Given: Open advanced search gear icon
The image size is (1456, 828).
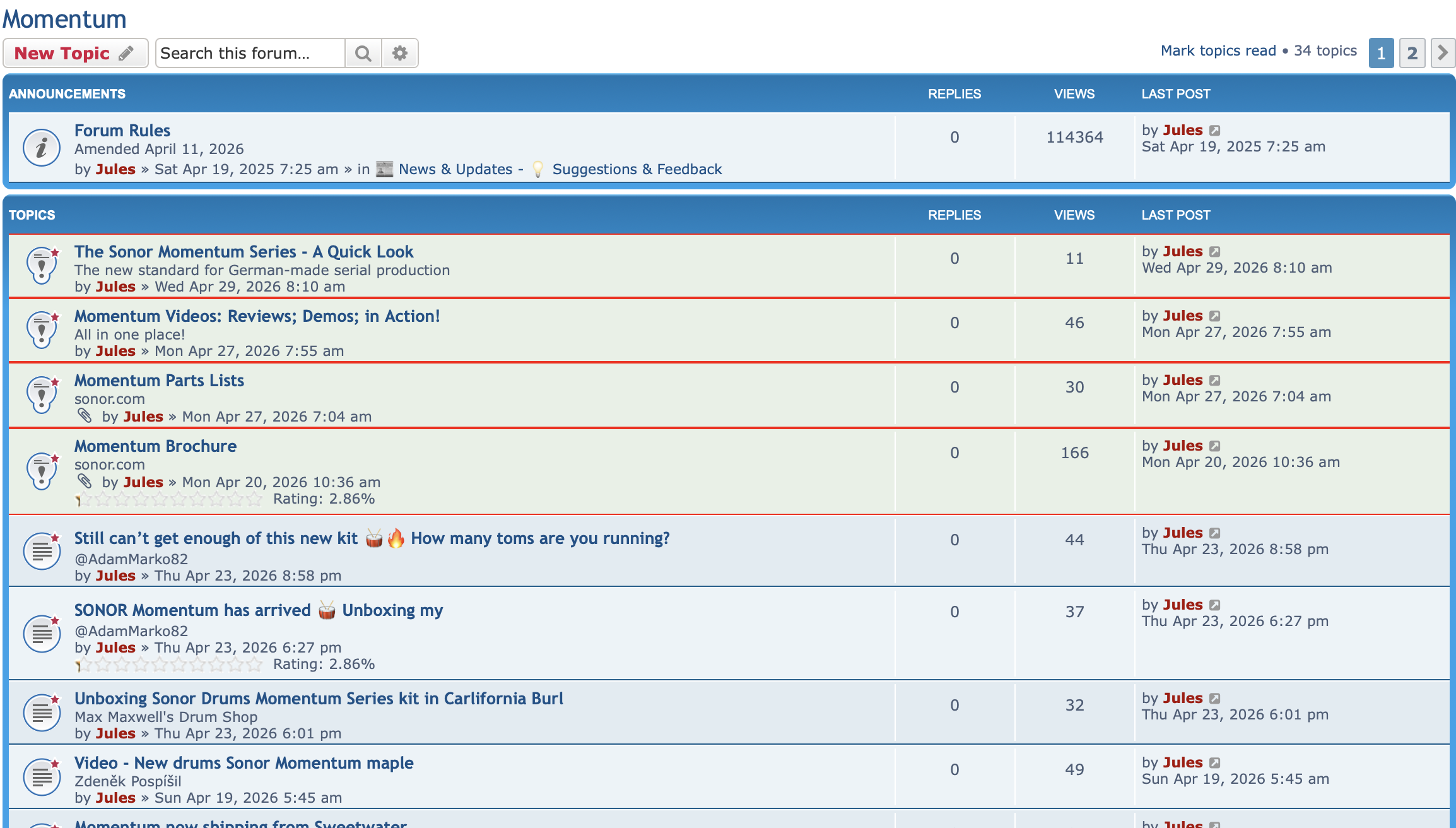Looking at the screenshot, I should pos(399,53).
